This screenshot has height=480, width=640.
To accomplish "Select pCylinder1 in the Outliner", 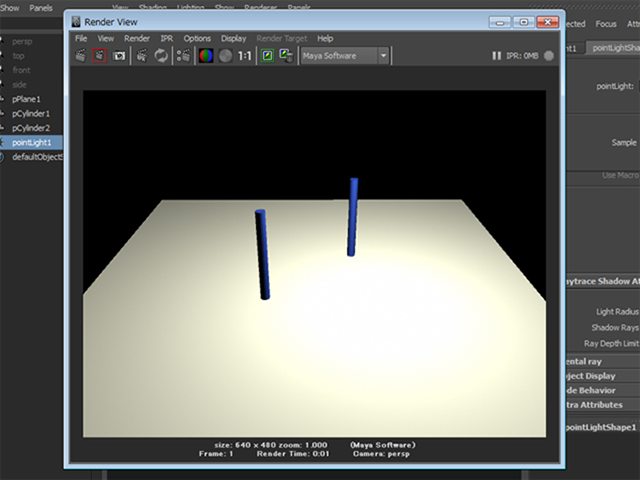I will (31, 113).
